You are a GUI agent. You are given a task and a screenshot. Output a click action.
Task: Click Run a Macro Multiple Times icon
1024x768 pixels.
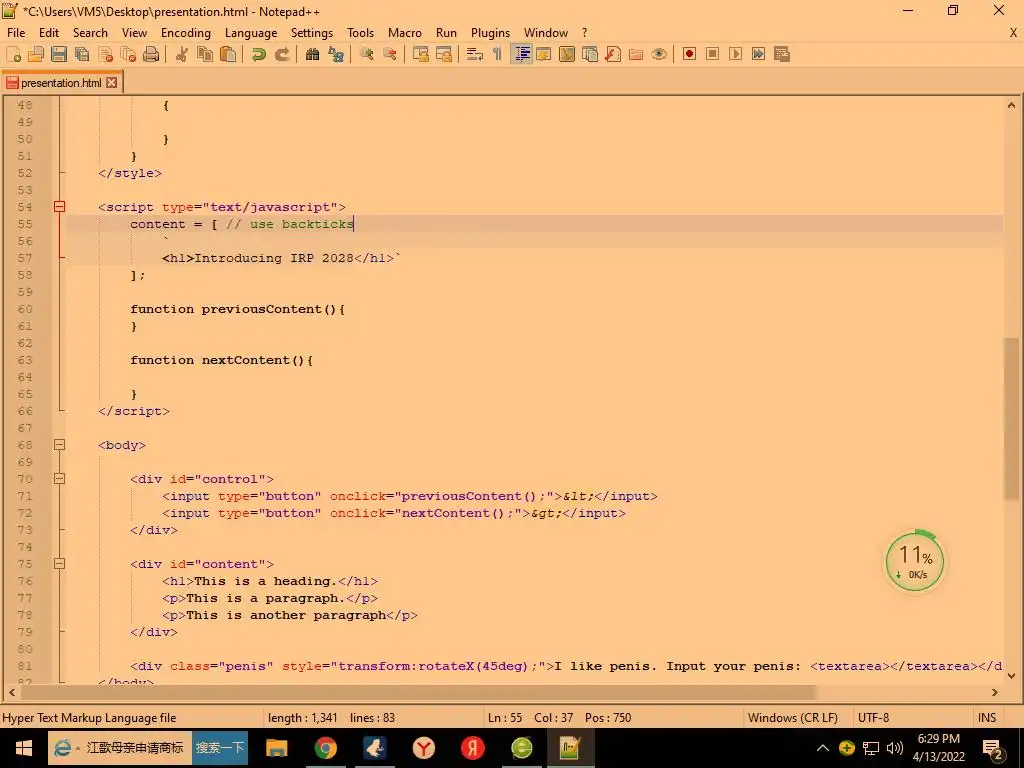click(x=758, y=54)
